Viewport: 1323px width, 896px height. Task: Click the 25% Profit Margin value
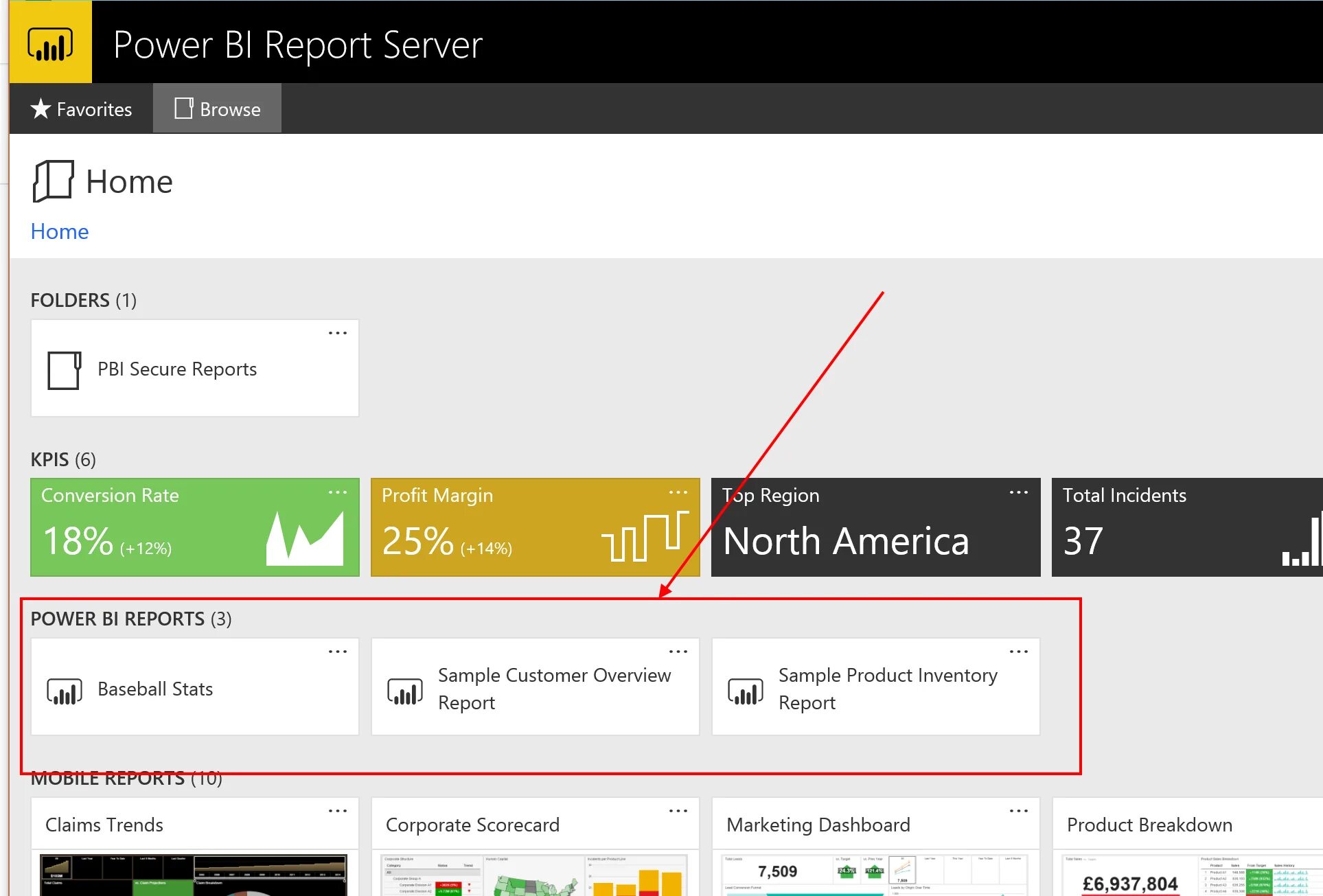(418, 541)
